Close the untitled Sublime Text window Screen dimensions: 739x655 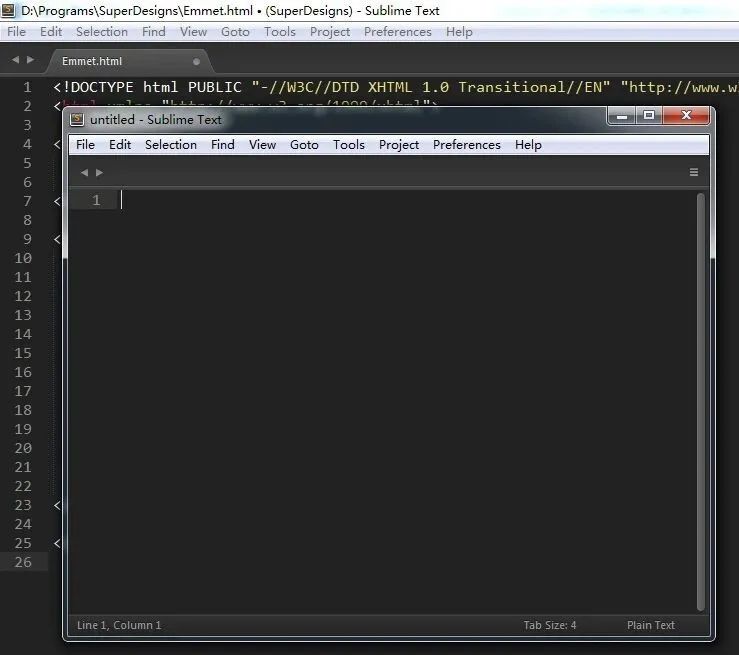[x=686, y=115]
